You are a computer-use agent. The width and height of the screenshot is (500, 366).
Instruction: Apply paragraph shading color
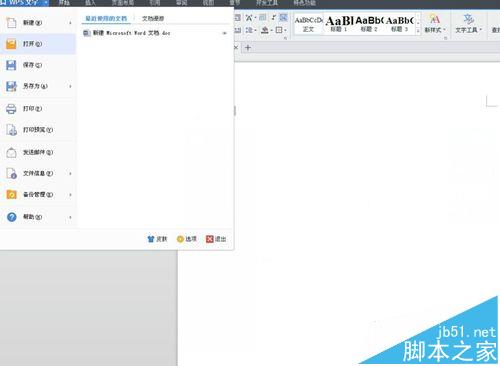click(265, 30)
